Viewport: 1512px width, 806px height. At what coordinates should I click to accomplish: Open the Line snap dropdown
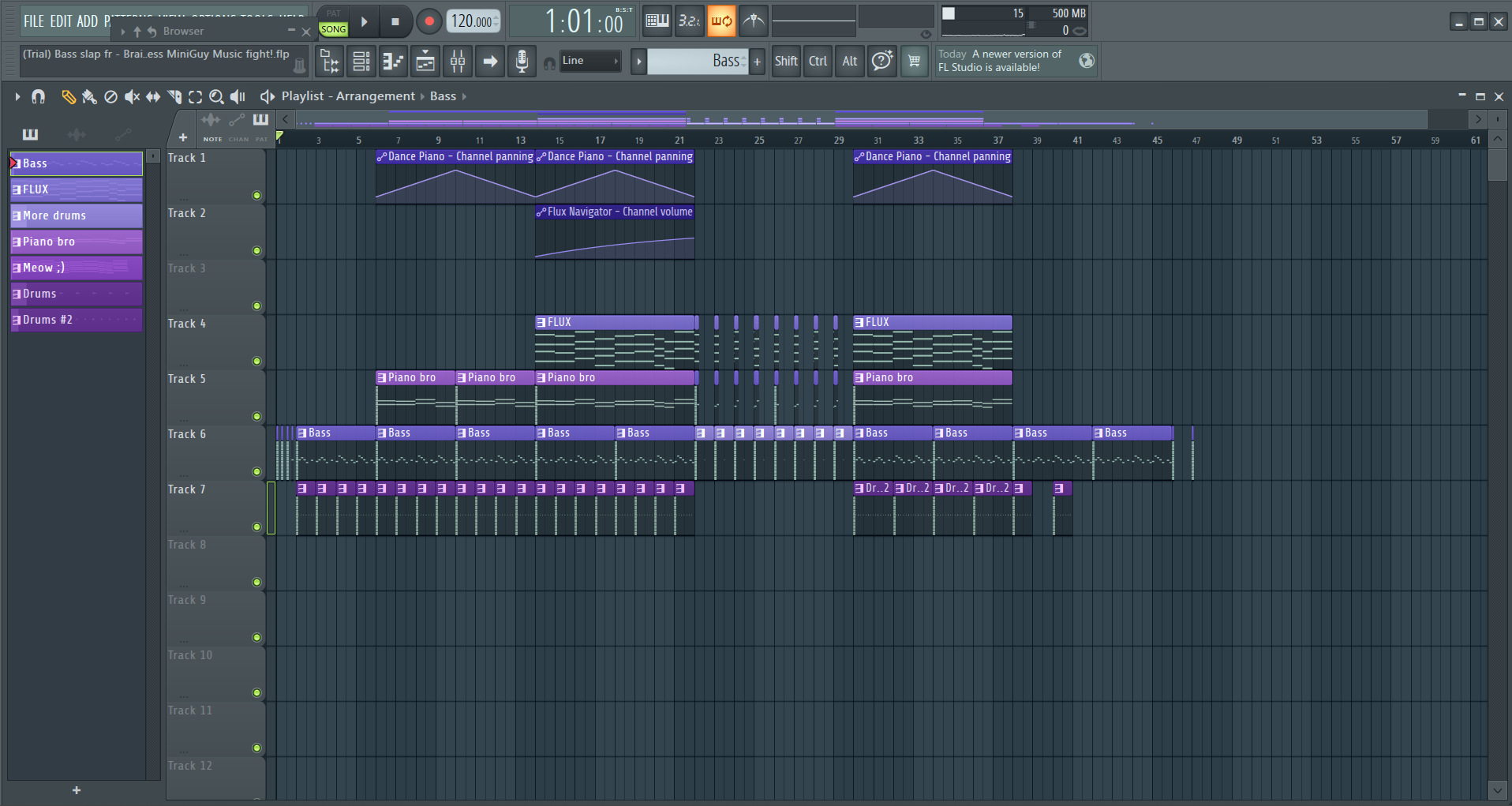(x=590, y=61)
